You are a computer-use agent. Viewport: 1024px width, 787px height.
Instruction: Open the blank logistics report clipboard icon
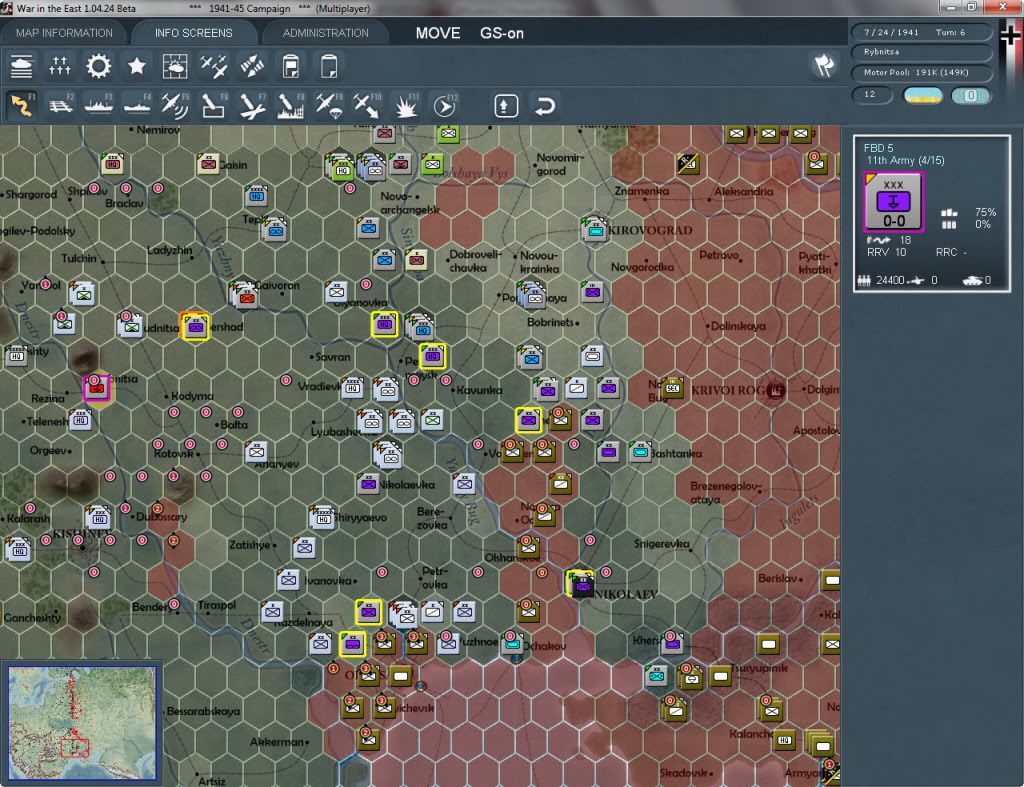click(329, 67)
